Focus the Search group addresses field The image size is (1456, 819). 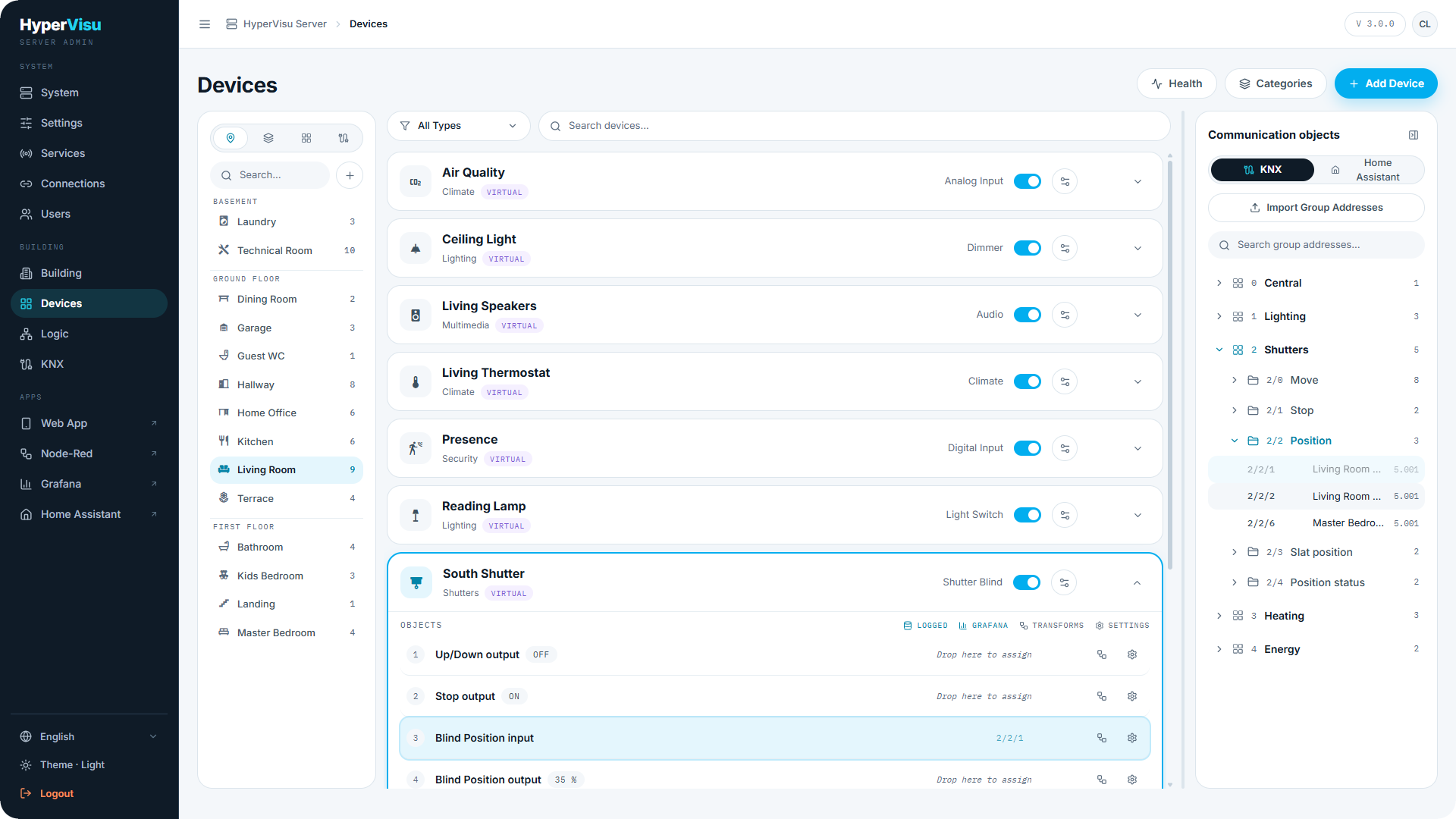[1316, 245]
